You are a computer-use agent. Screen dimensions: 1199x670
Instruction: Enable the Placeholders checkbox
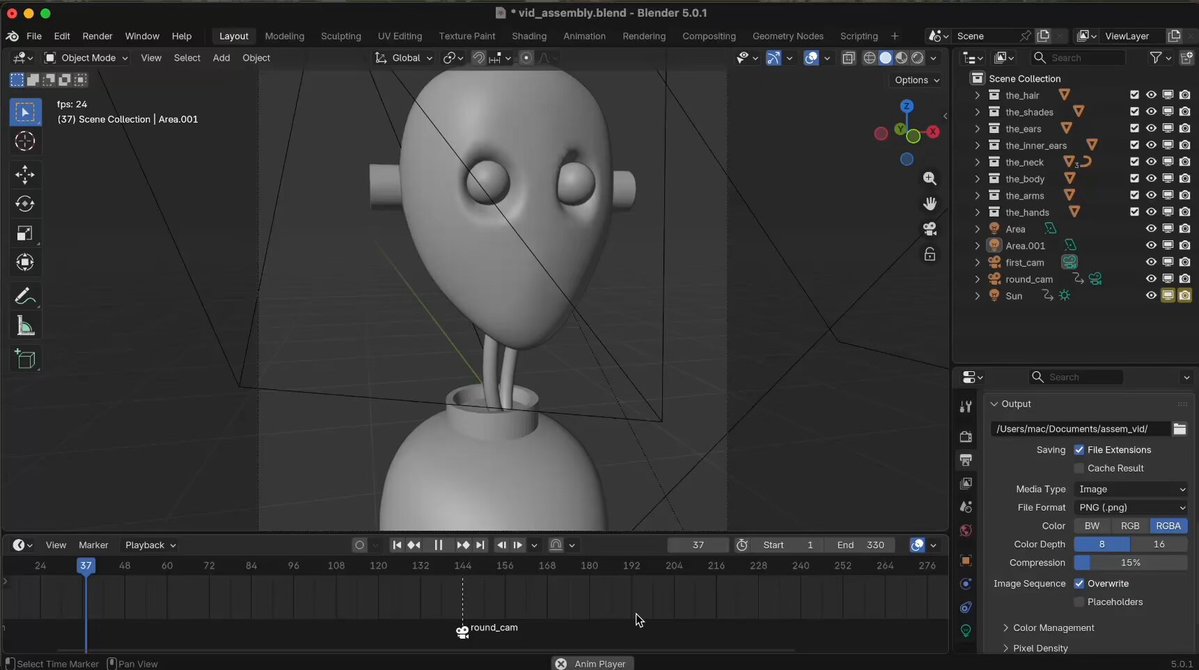coord(1079,602)
